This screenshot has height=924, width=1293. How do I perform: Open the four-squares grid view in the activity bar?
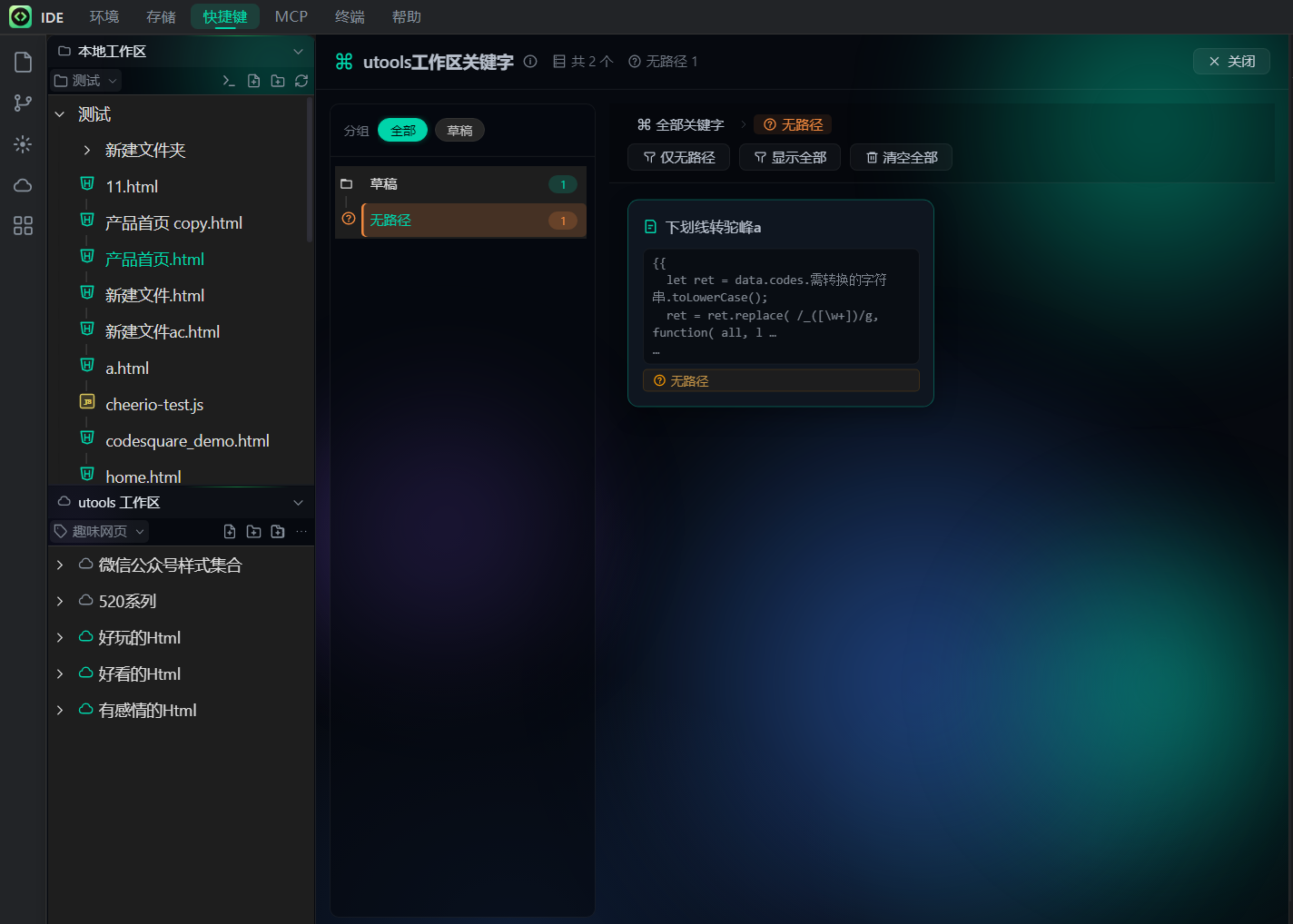(23, 226)
